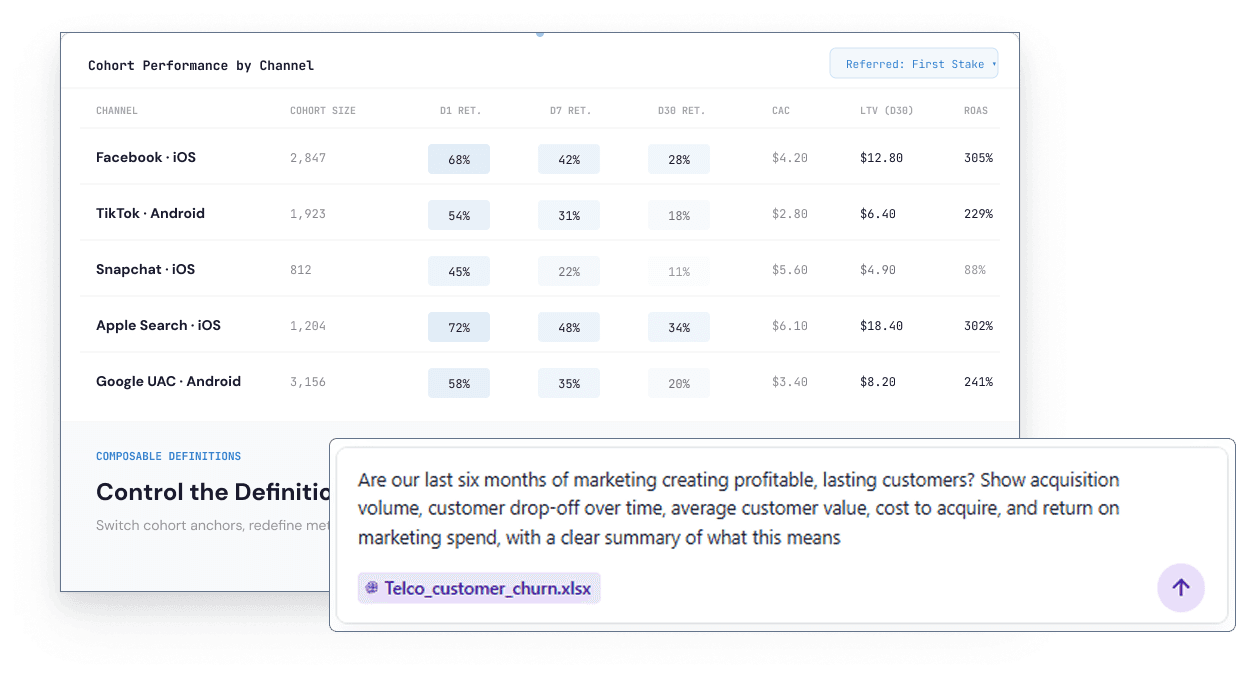Image resolution: width=1236 pixels, height=680 pixels.
Task: Click the 22% D7 retention cell
Action: pyautogui.click(x=569, y=271)
